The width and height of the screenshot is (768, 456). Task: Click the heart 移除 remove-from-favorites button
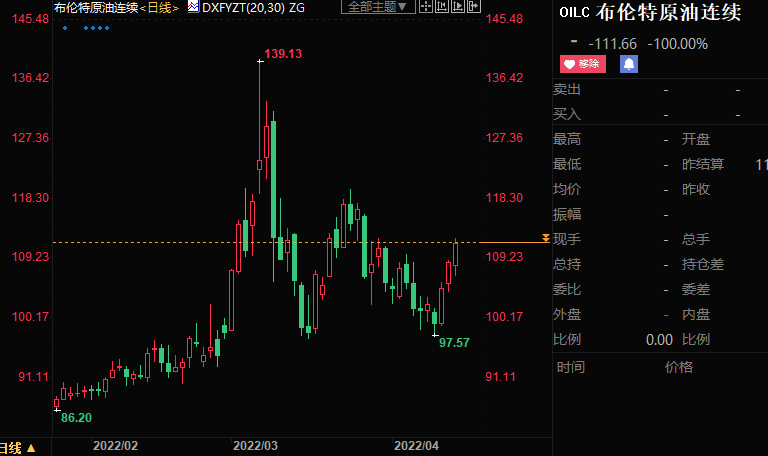coord(582,64)
